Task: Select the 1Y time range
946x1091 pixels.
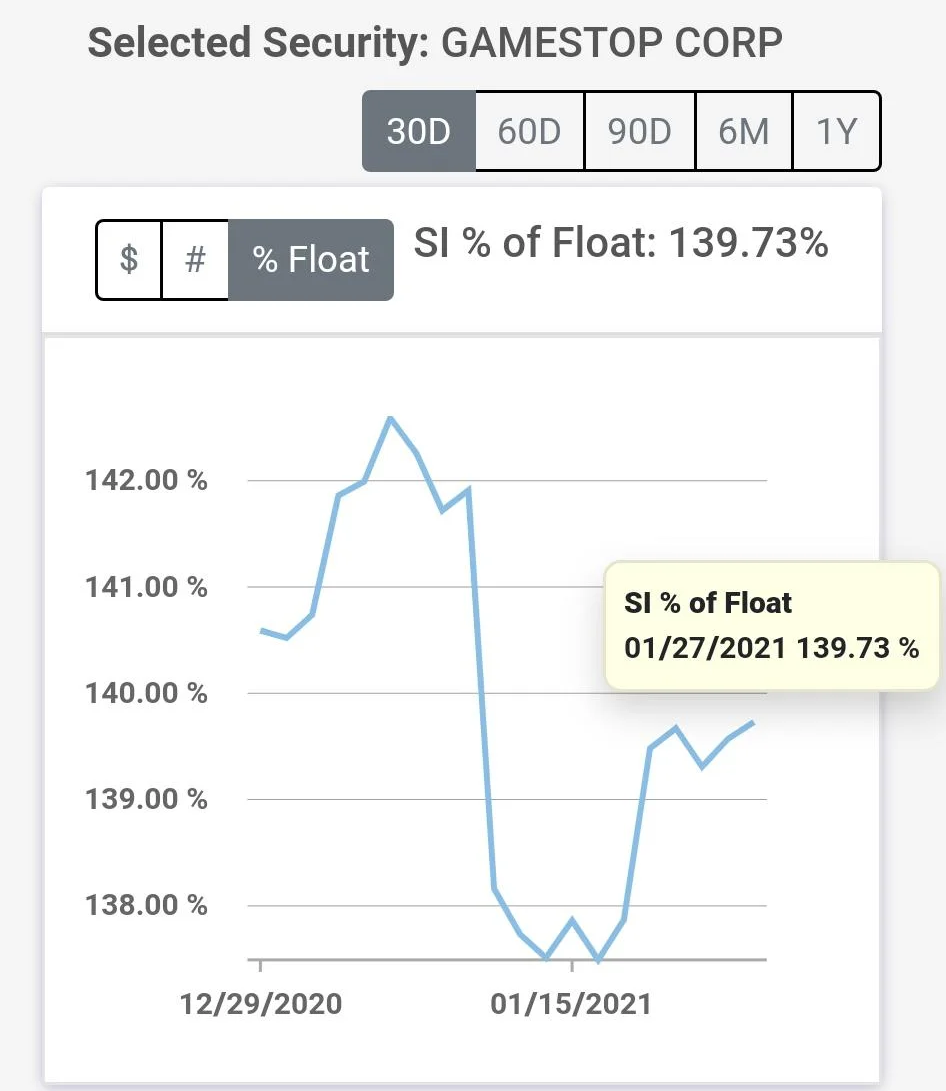Action: (836, 131)
